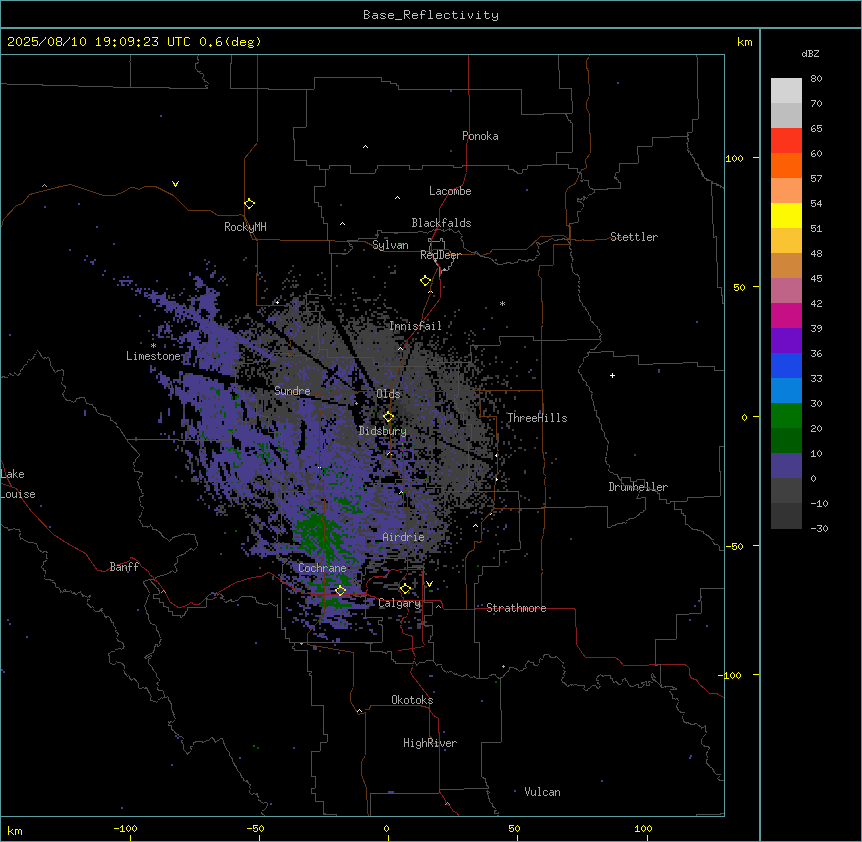
Task: Select the Strathmore label
Action: [x=516, y=608]
